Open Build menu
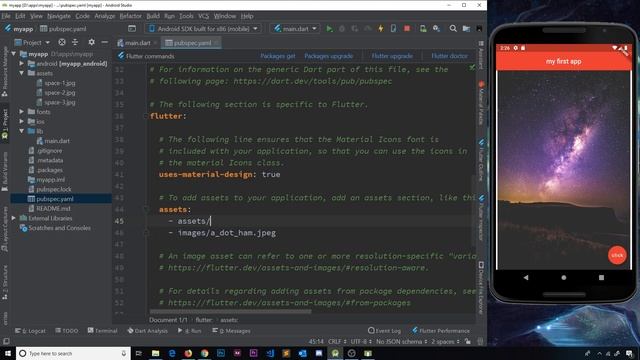Screen dimensions: 640x360 click(153, 16)
